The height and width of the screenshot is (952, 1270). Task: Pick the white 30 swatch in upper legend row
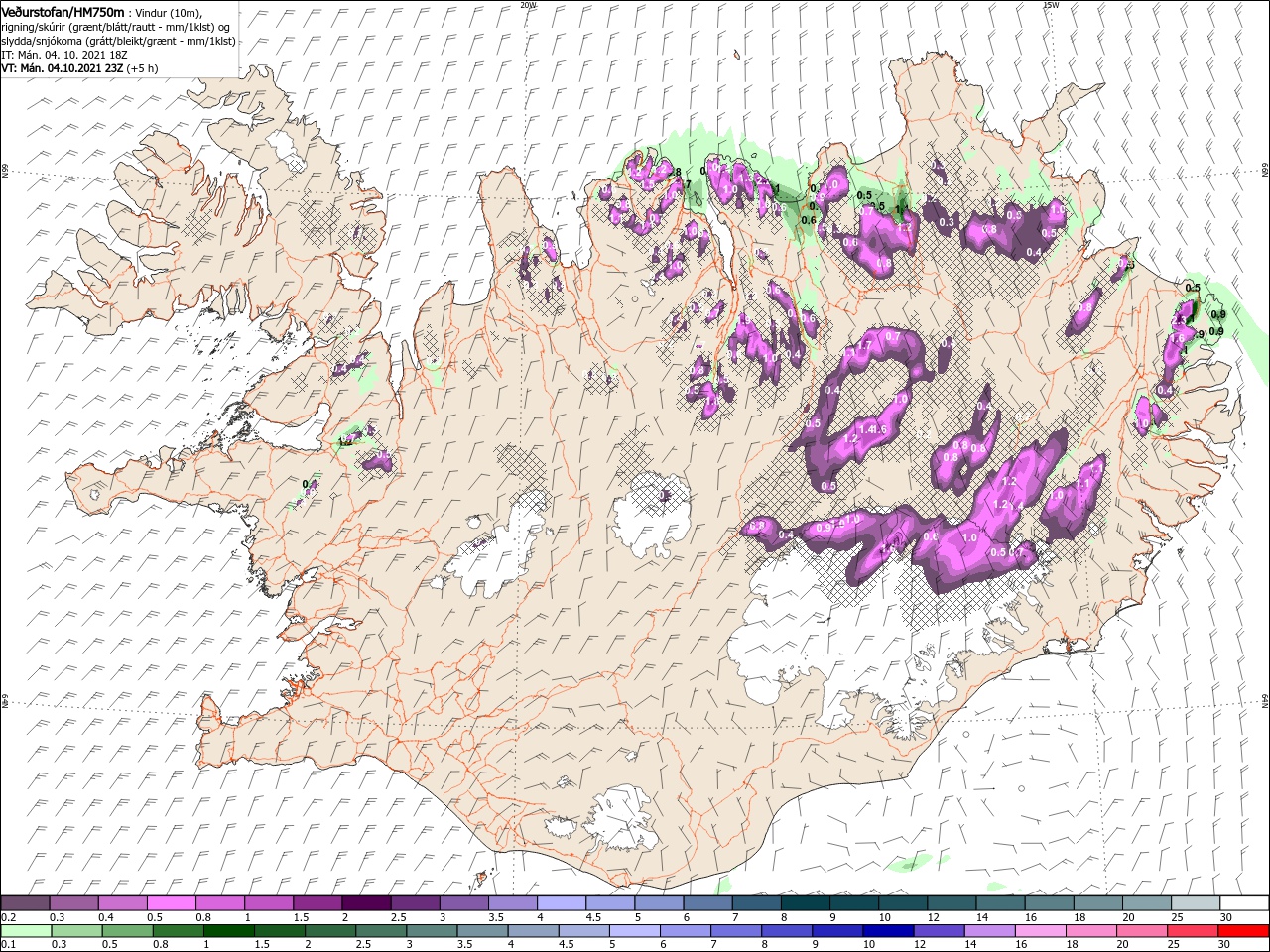point(1243,903)
